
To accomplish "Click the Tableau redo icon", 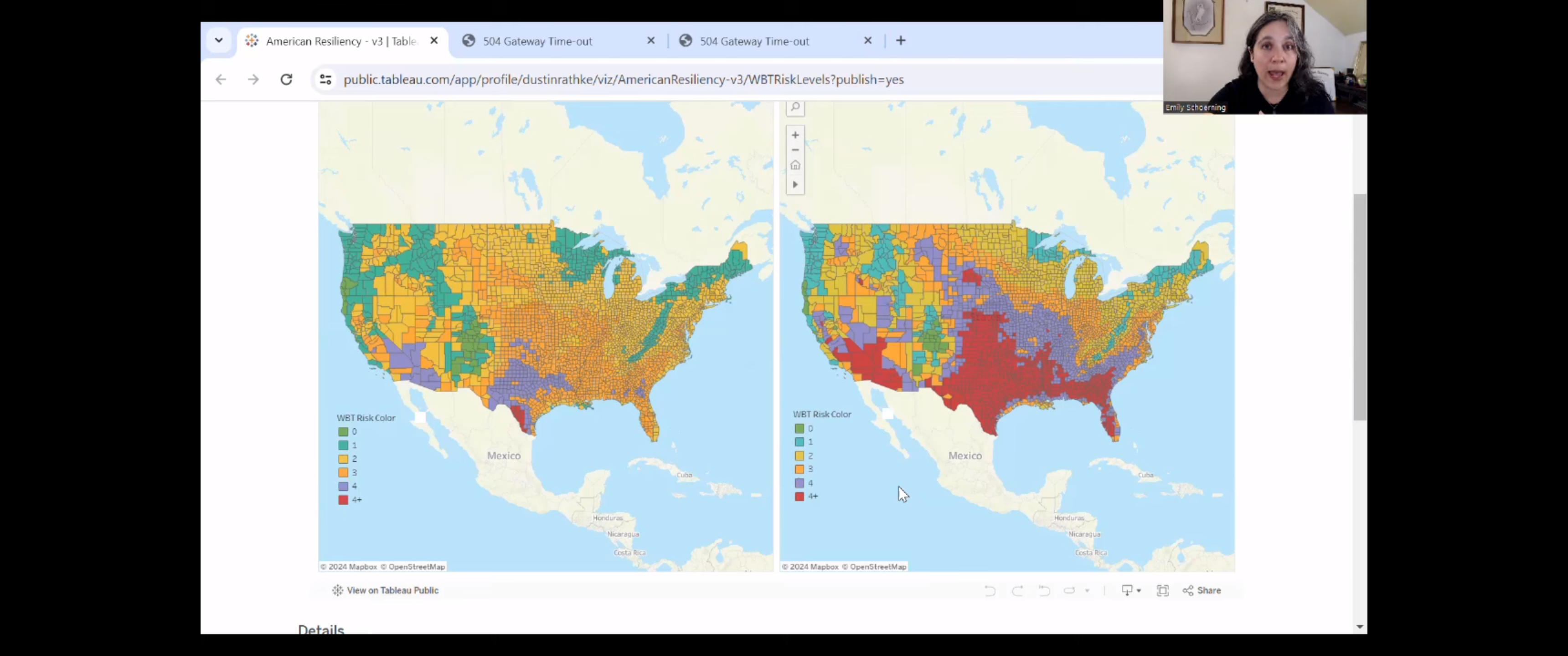I will pos(1017,590).
